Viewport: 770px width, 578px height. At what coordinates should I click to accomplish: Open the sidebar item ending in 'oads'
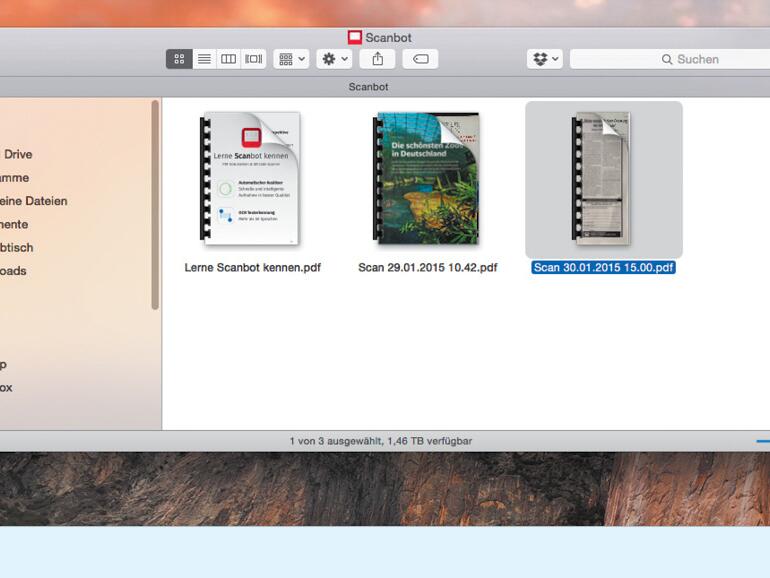point(13,271)
